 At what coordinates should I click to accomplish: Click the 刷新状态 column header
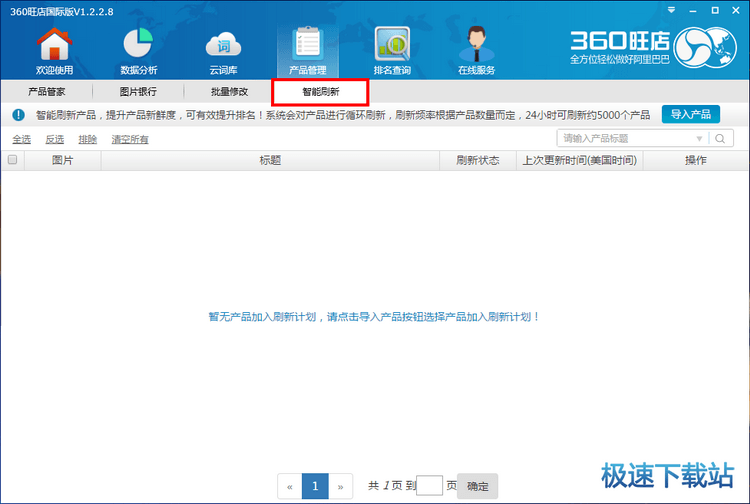[477, 160]
